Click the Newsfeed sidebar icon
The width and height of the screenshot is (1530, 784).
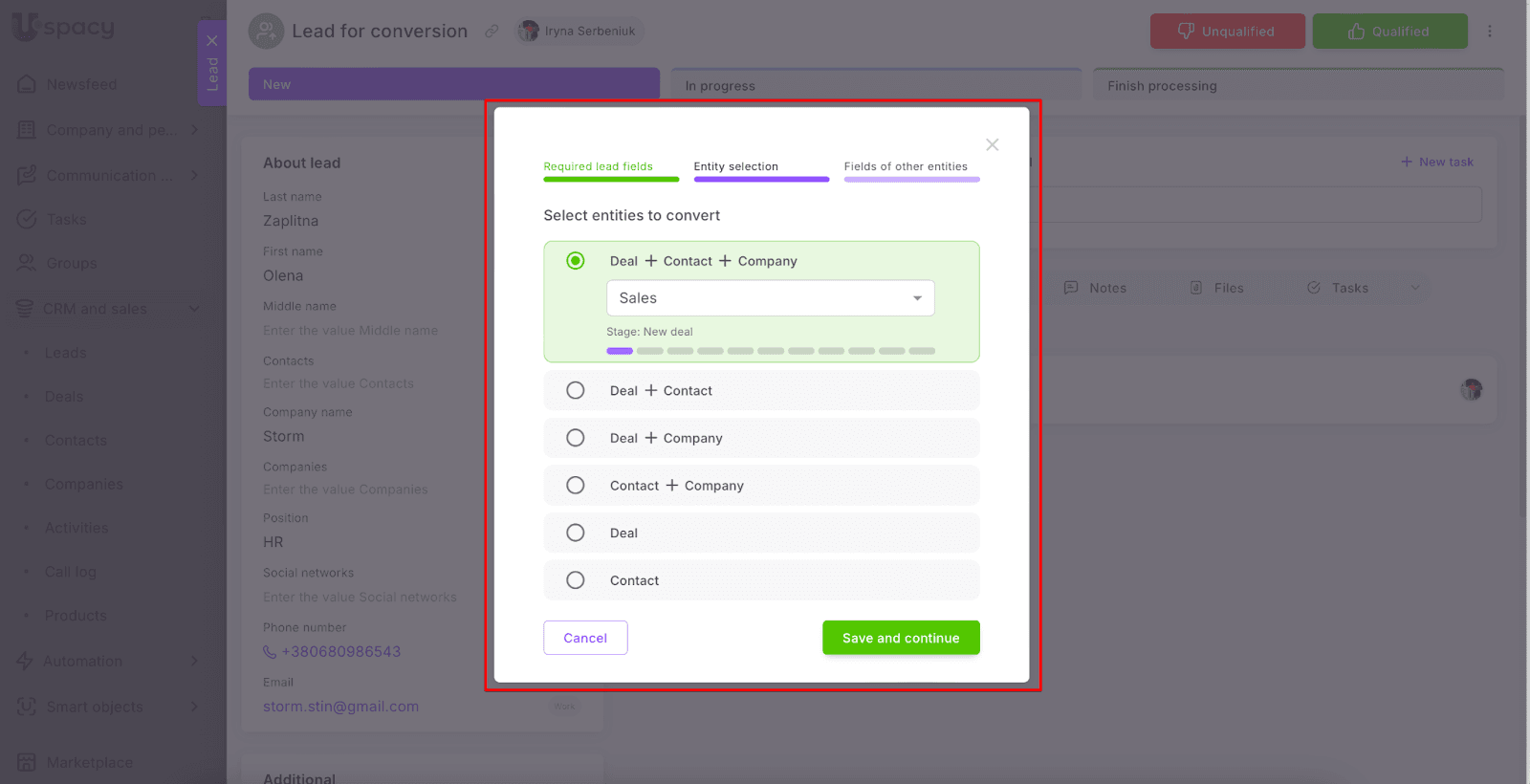27,84
